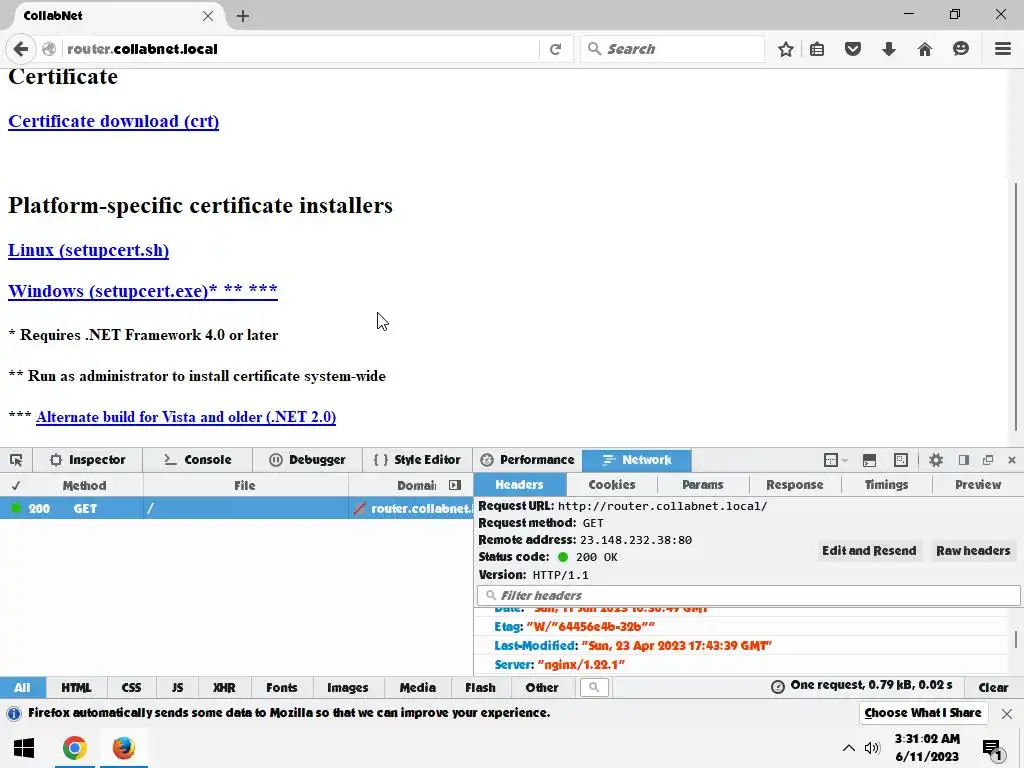The image size is (1024, 768).
Task: Open devtools settings gear
Action: coord(936,460)
